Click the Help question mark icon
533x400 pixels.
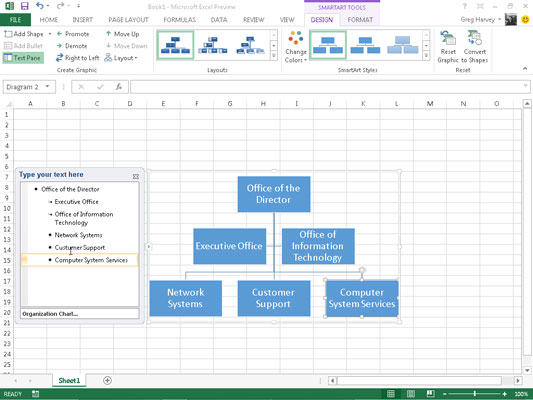point(465,6)
